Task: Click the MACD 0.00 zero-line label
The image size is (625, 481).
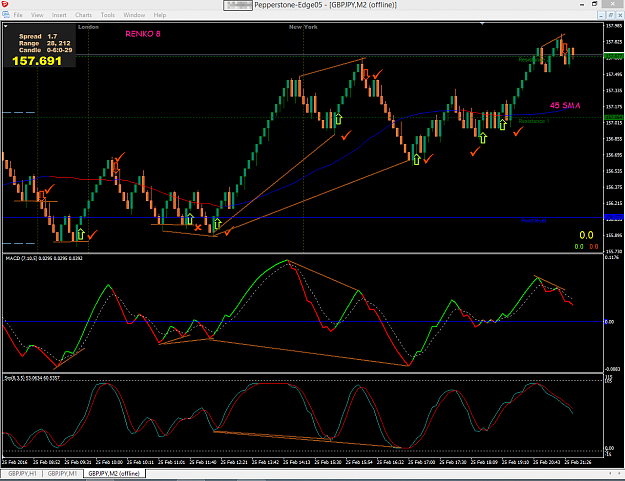Action: point(609,322)
